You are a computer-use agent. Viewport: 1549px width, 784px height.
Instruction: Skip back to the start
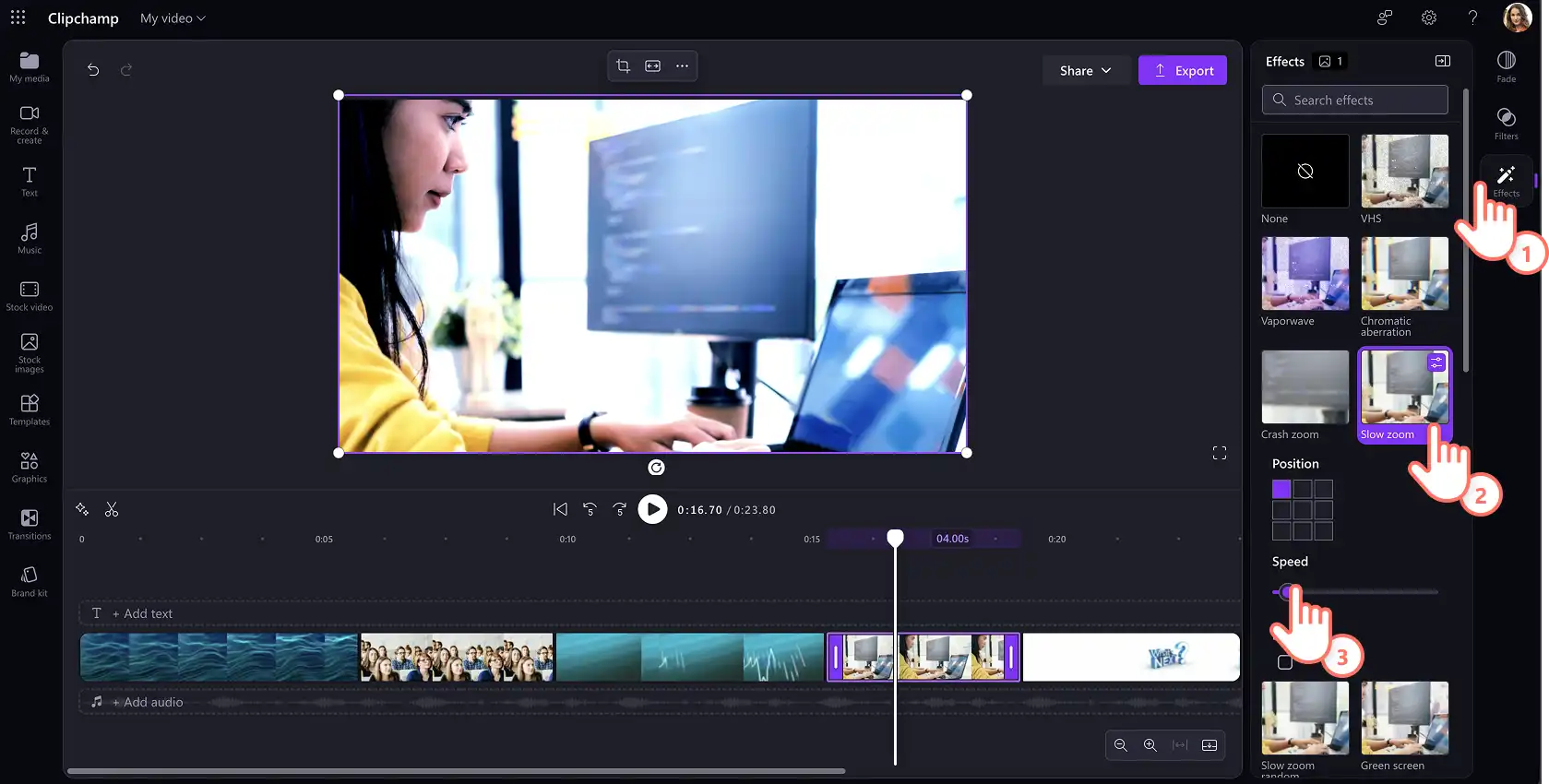click(560, 509)
